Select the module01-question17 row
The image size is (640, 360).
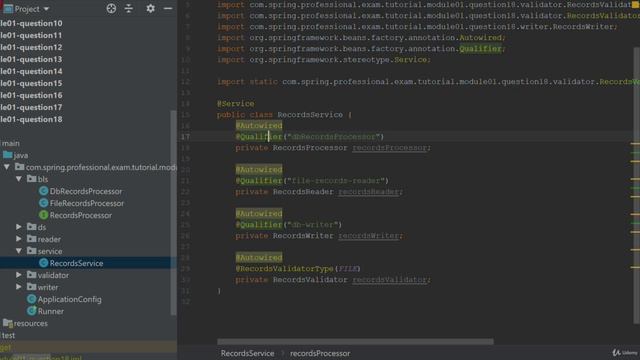coord(31,107)
